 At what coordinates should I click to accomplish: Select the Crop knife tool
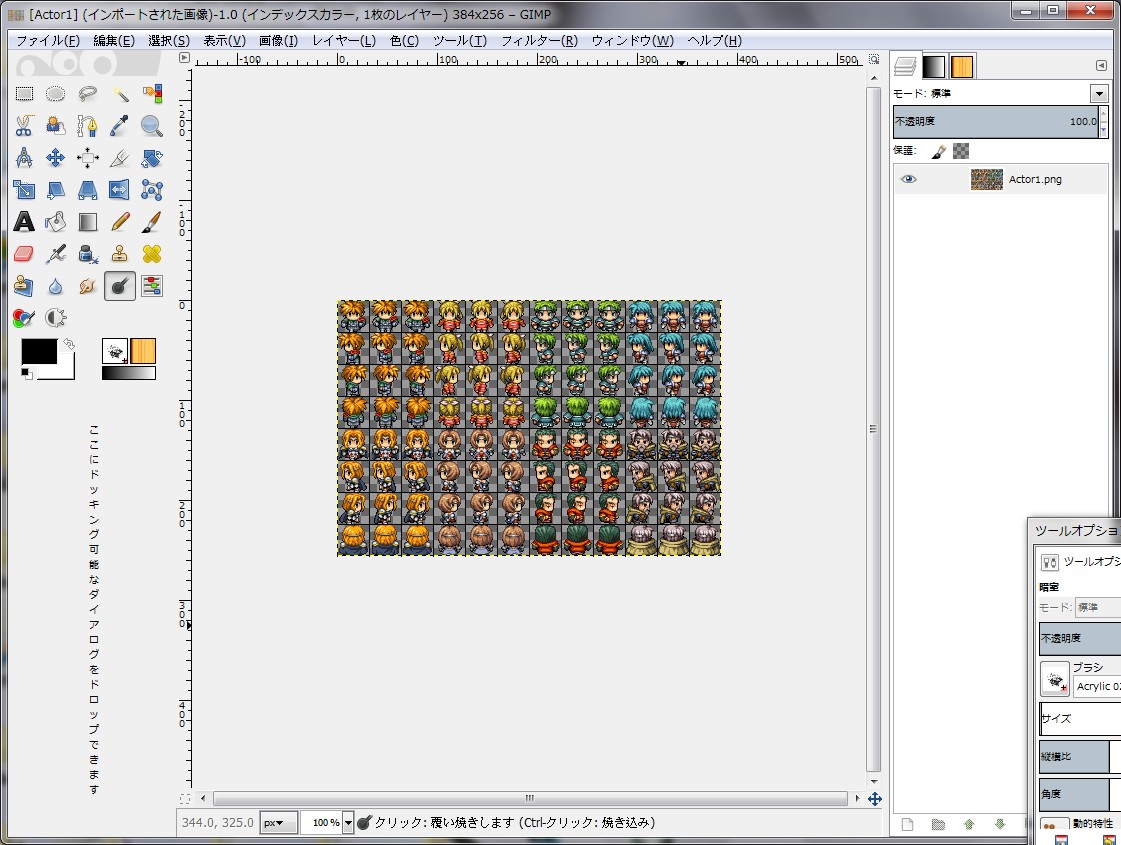(119, 158)
